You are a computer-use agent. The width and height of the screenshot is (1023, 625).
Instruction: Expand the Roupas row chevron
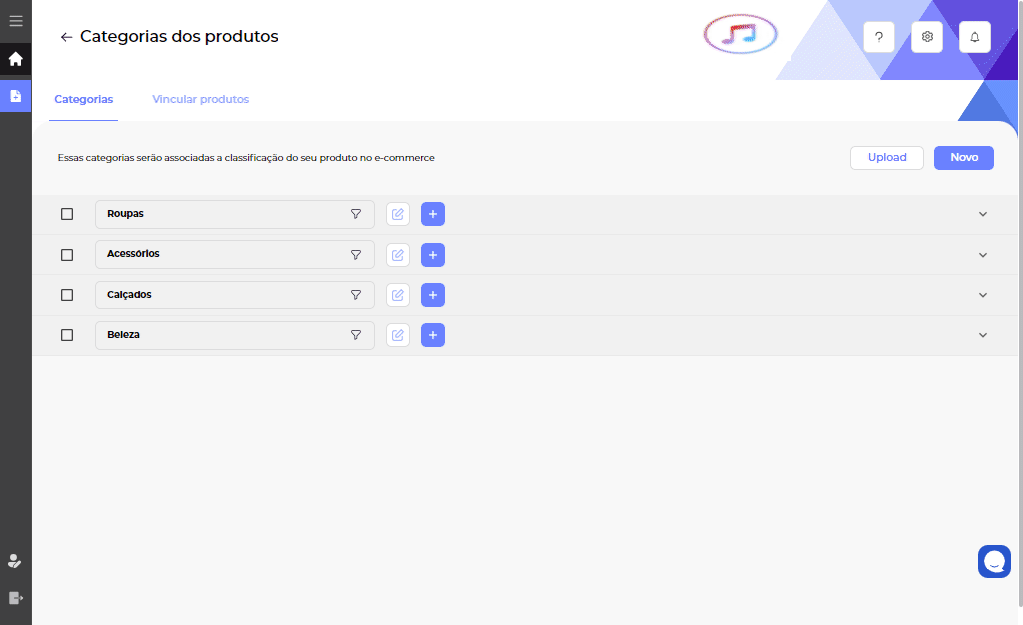click(x=982, y=214)
